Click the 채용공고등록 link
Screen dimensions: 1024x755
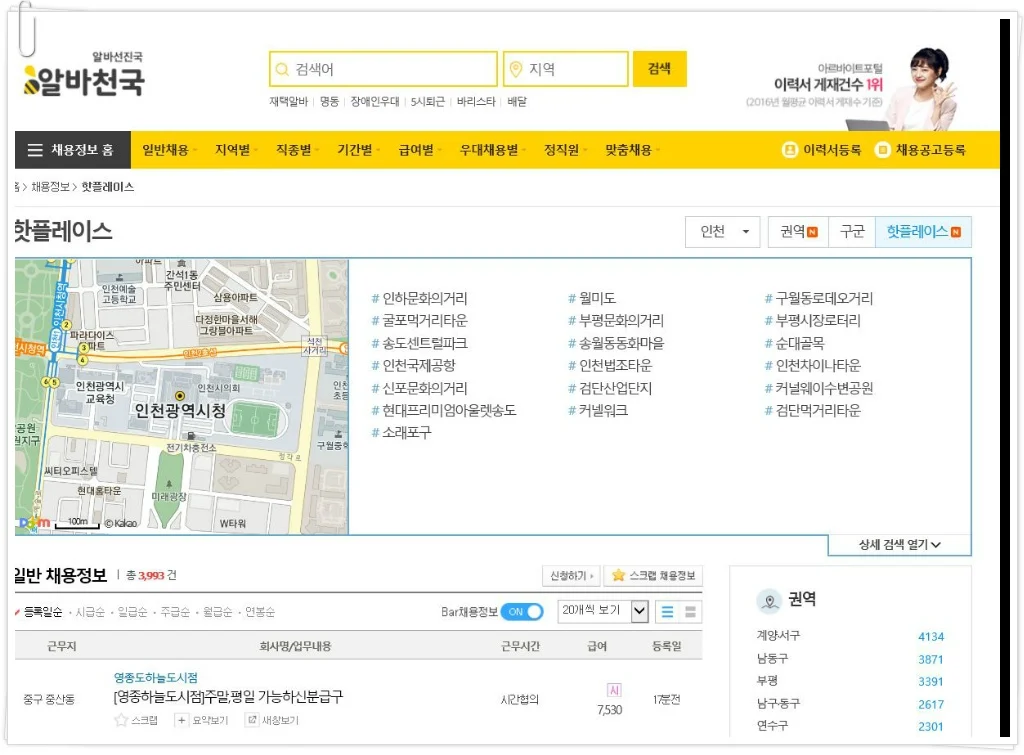click(930, 150)
